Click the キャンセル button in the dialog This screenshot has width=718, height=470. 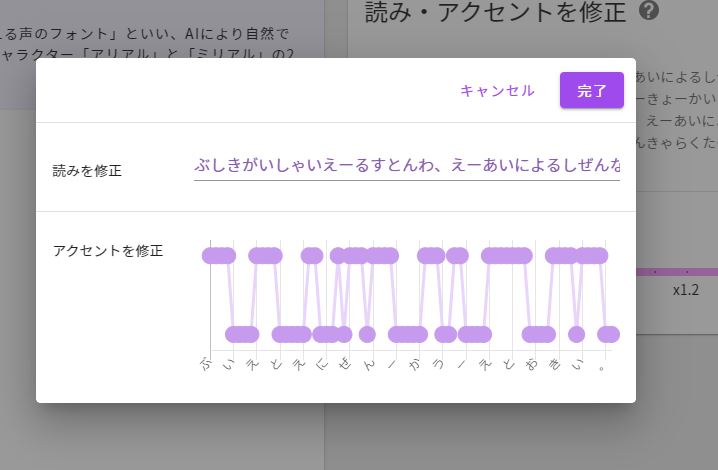click(497, 91)
